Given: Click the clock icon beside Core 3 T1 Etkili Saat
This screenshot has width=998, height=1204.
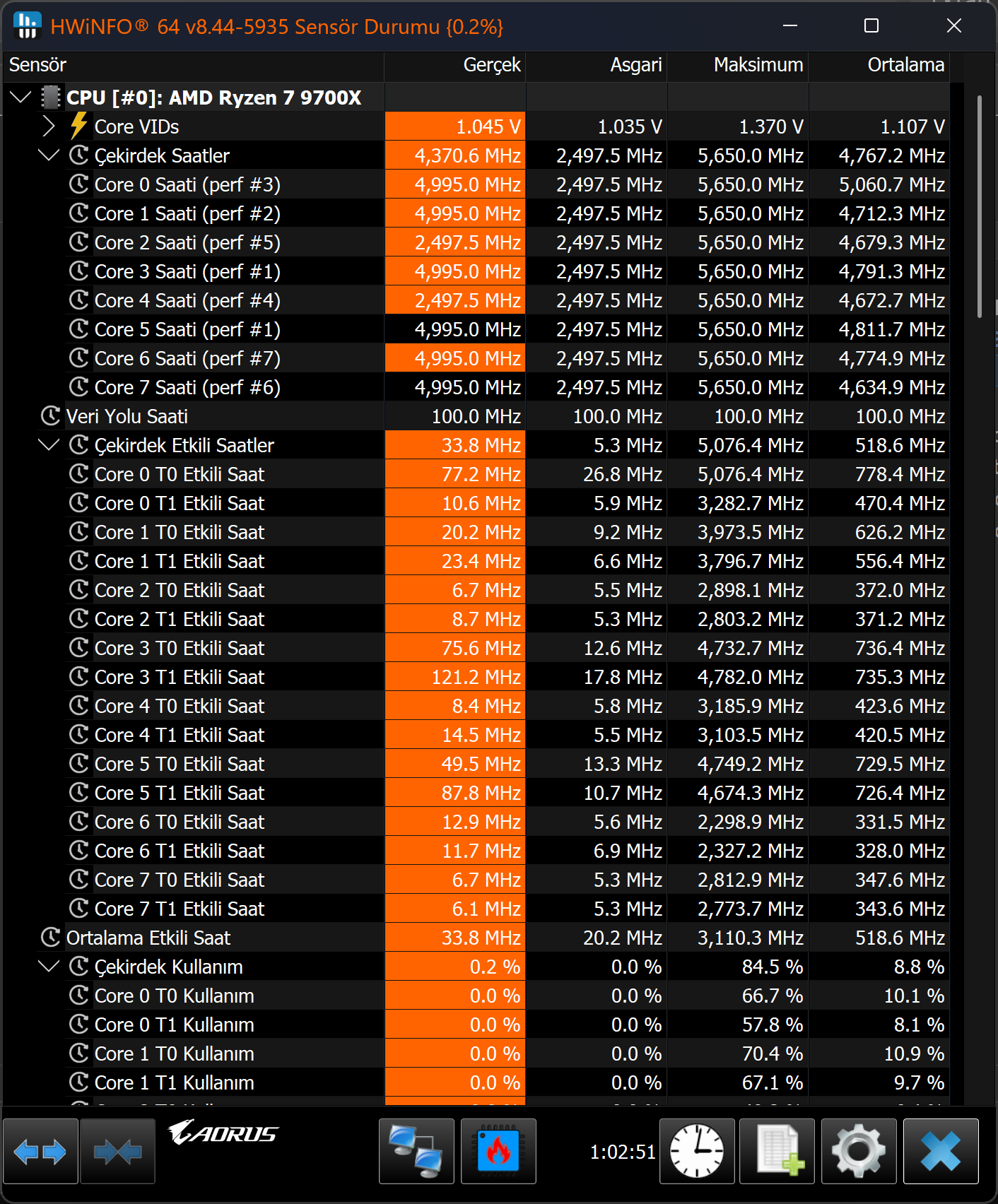Looking at the screenshot, I should click(x=78, y=677).
